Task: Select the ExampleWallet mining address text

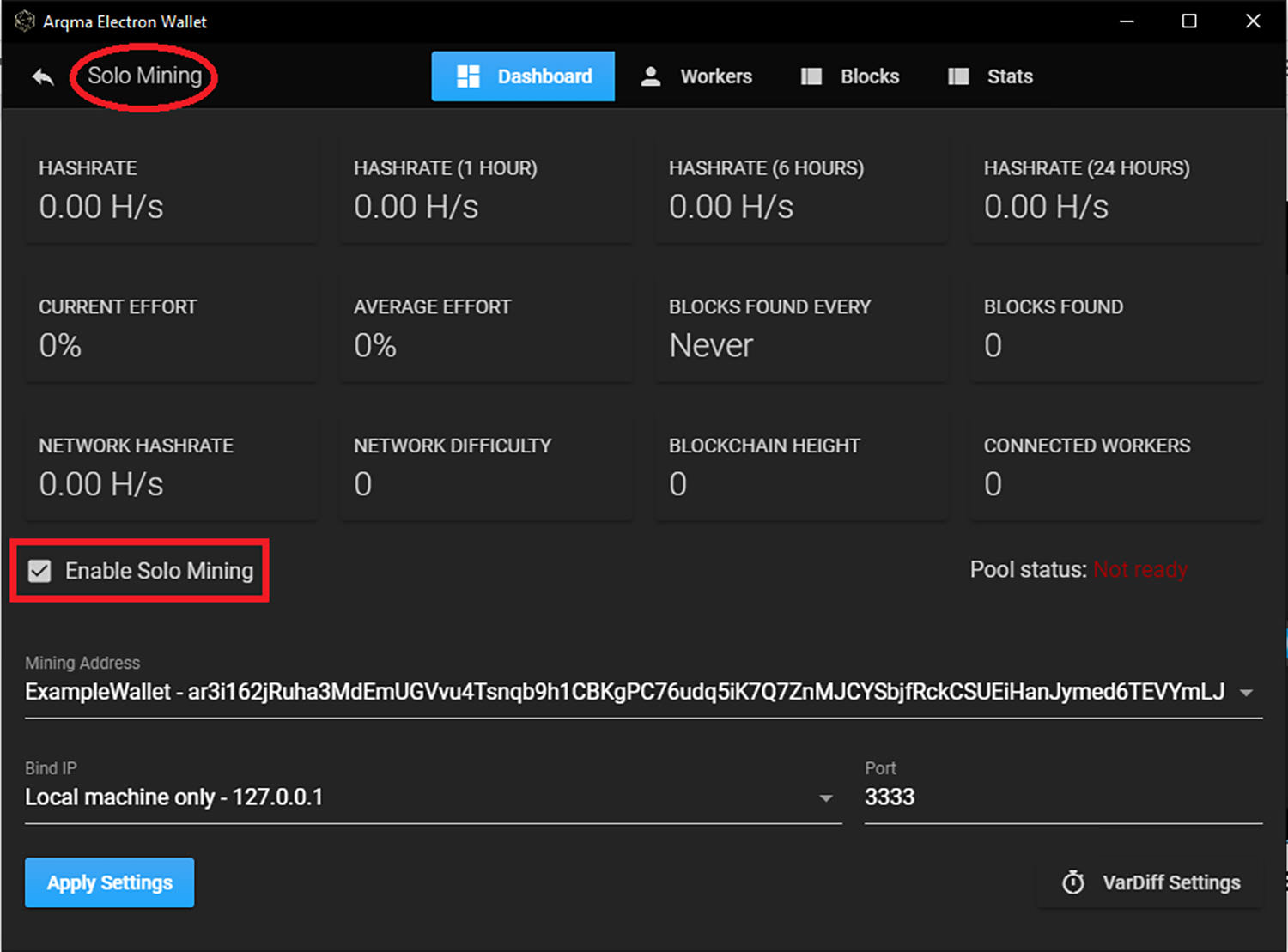Action: click(x=625, y=692)
